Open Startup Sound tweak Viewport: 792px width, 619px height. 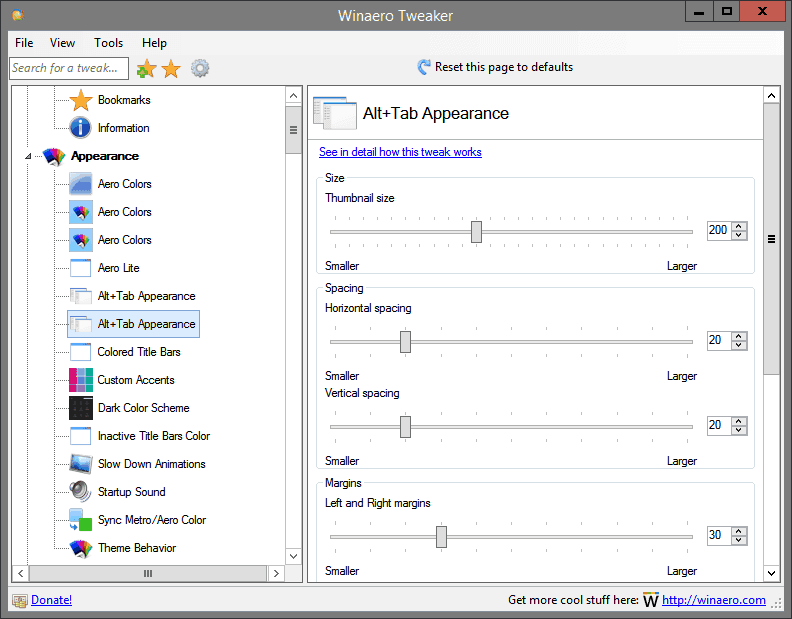(131, 492)
